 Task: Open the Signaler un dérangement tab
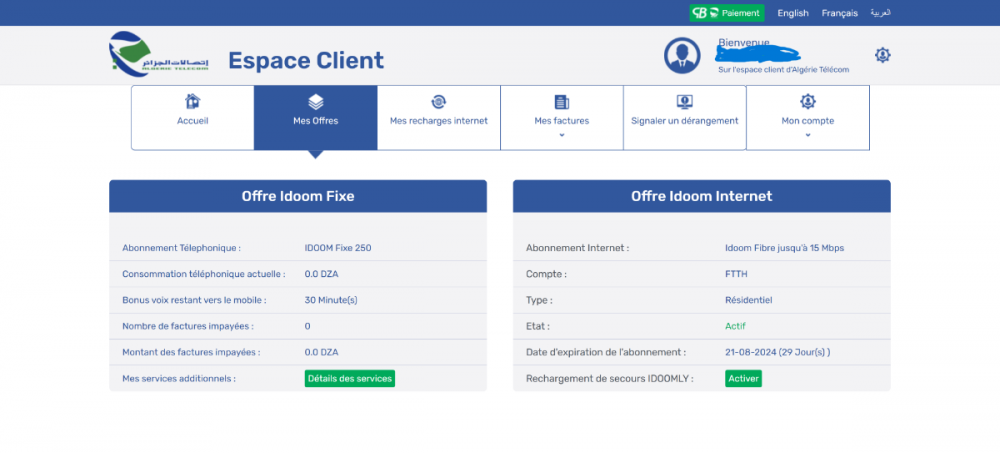tap(684, 121)
